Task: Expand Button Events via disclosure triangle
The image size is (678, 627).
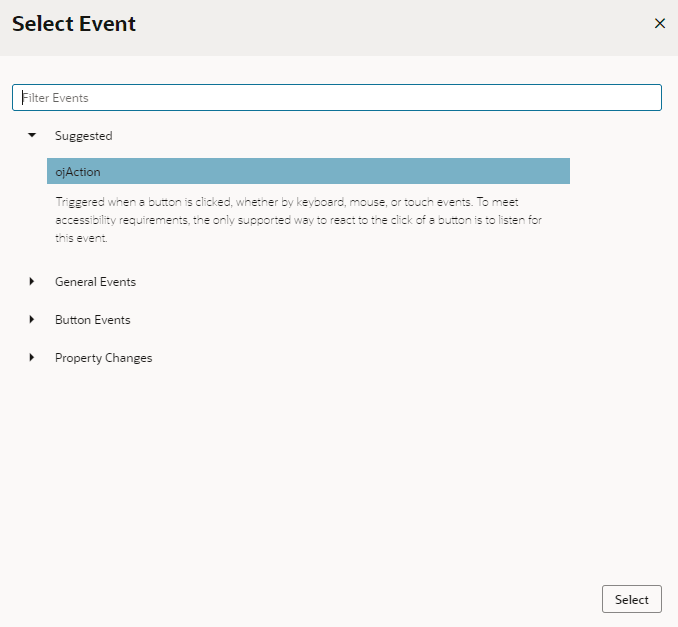Action: [x=32, y=320]
